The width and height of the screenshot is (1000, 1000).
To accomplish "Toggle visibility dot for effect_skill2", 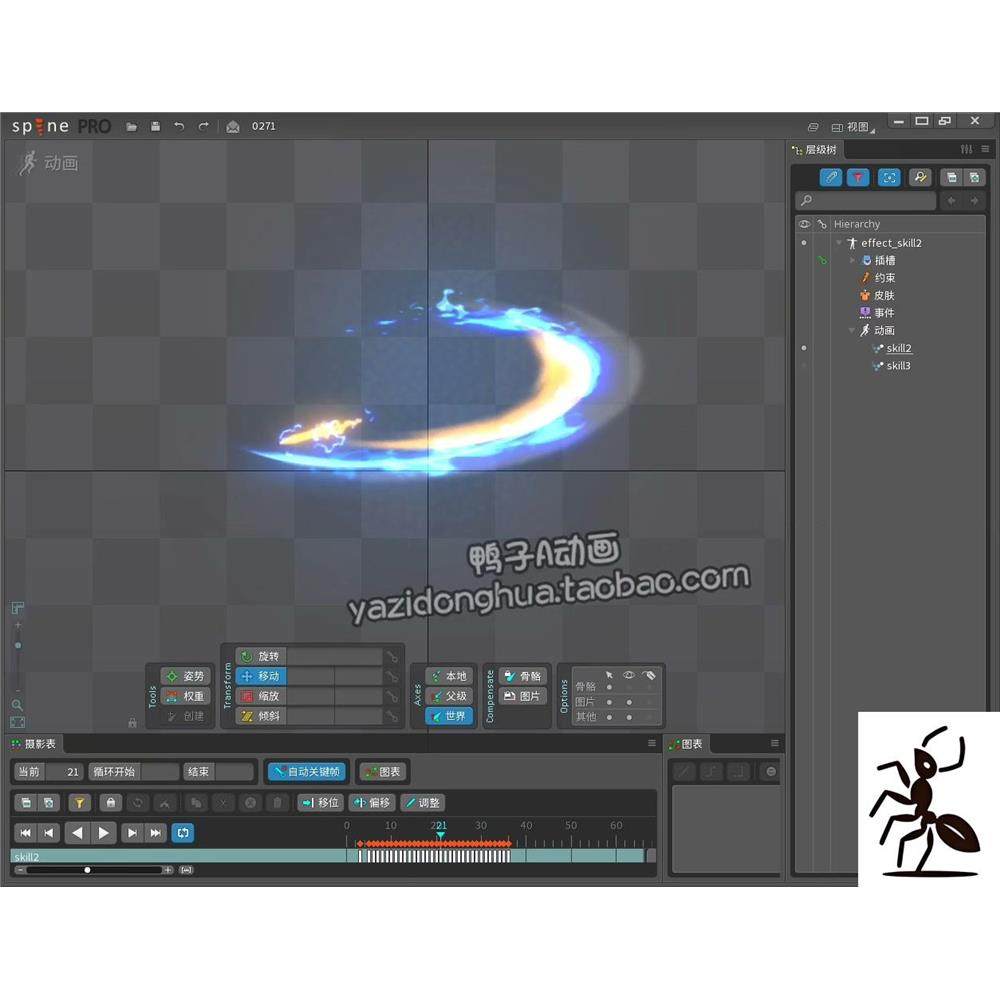I will pyautogui.click(x=804, y=243).
